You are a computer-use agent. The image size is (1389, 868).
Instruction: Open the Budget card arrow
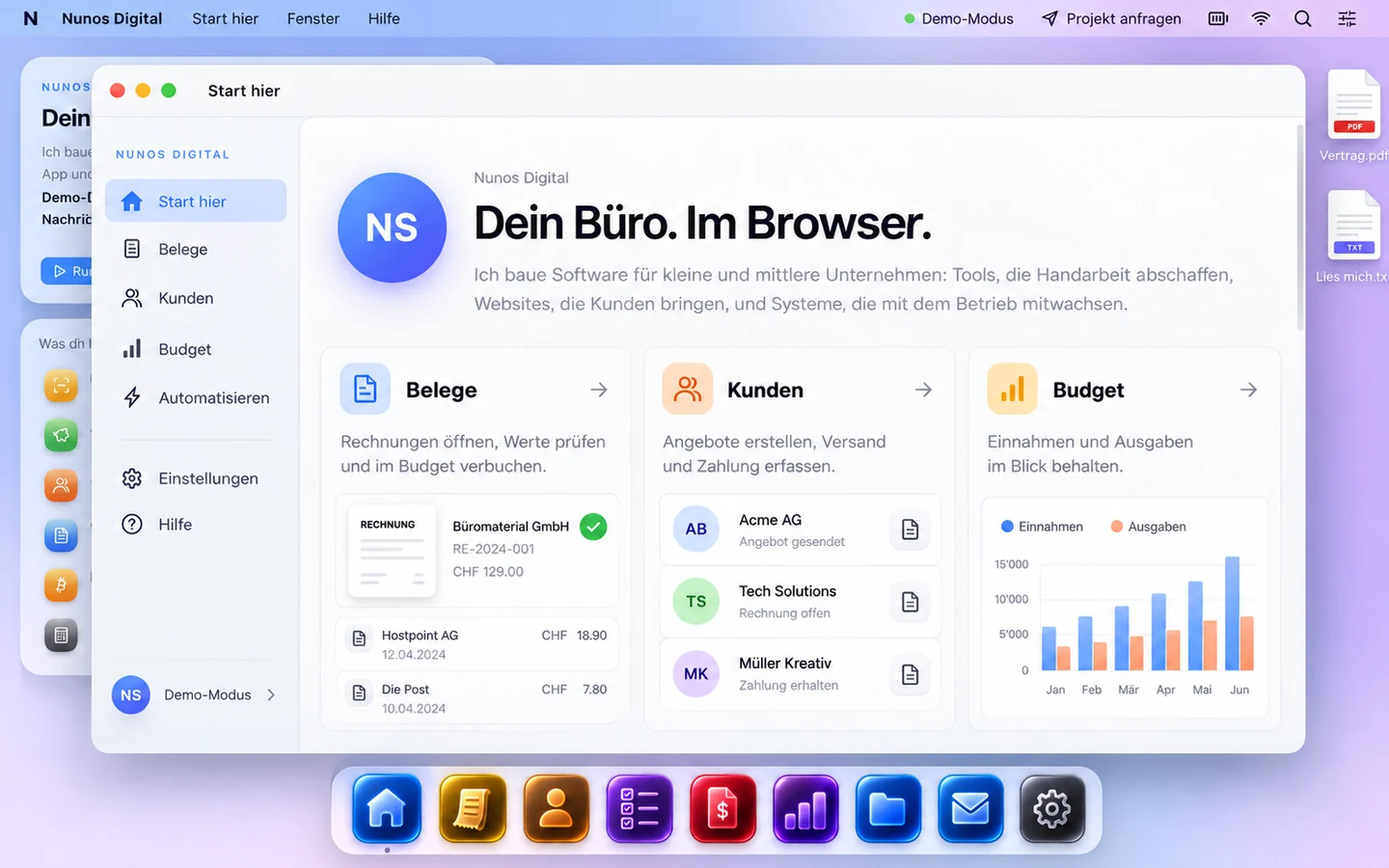point(1248,390)
